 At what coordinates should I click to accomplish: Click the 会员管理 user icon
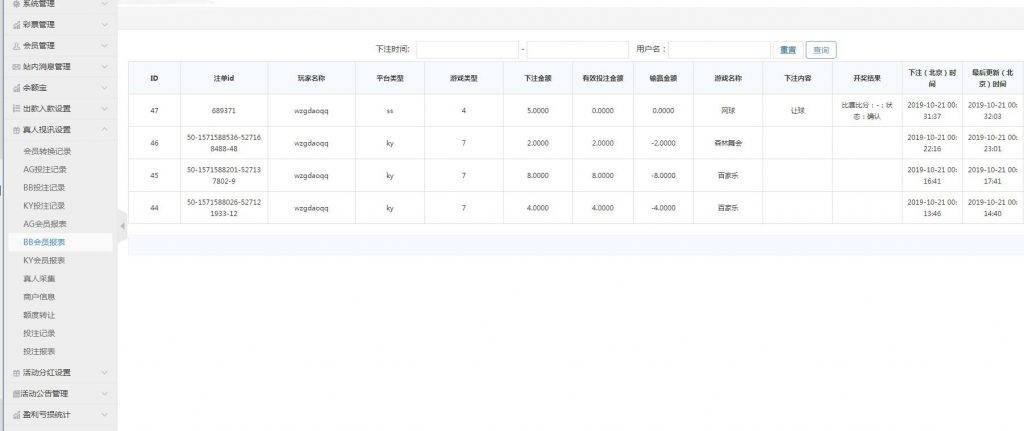point(16,45)
